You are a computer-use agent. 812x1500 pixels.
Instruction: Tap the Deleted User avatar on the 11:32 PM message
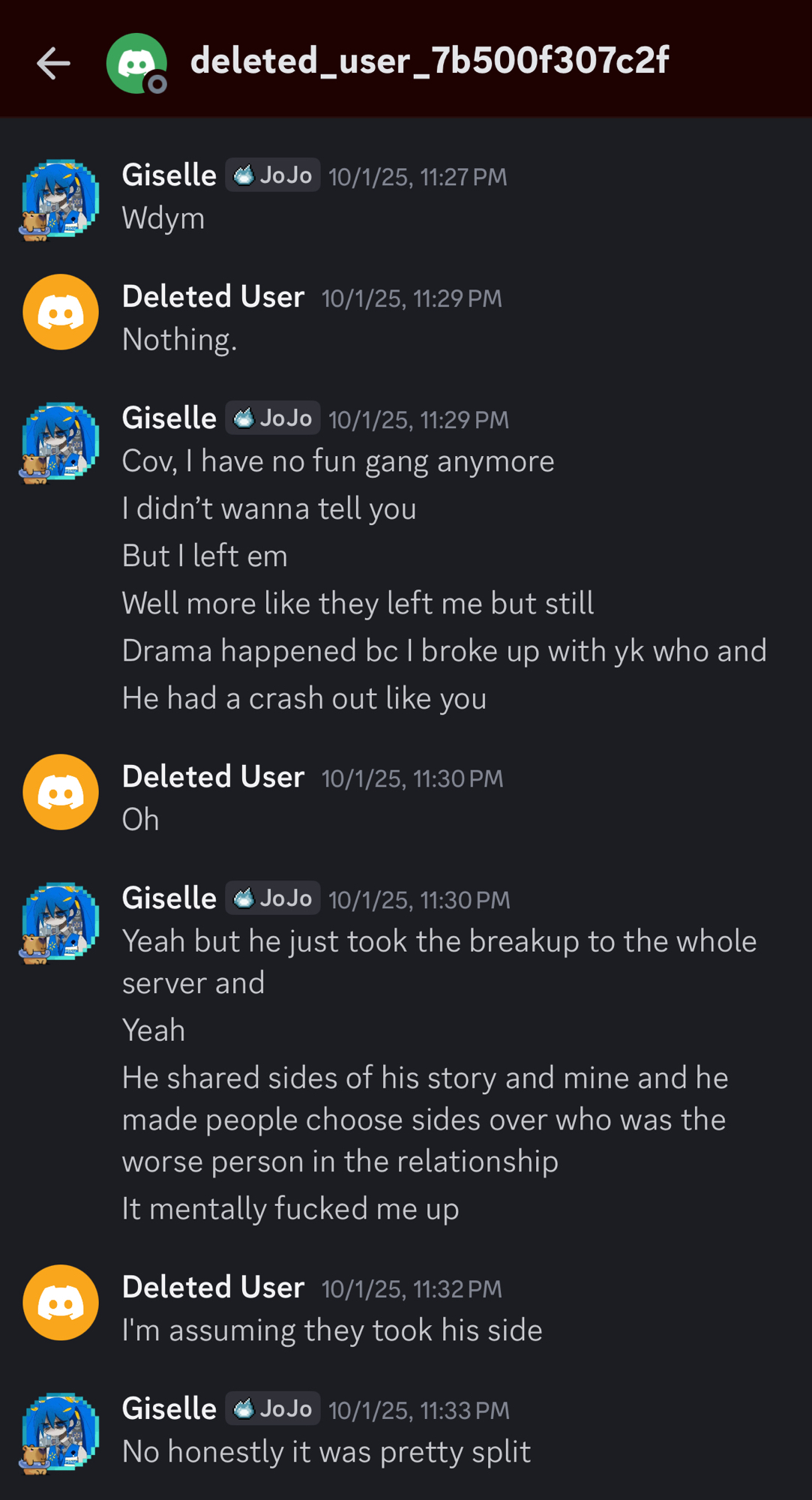coord(61,1303)
